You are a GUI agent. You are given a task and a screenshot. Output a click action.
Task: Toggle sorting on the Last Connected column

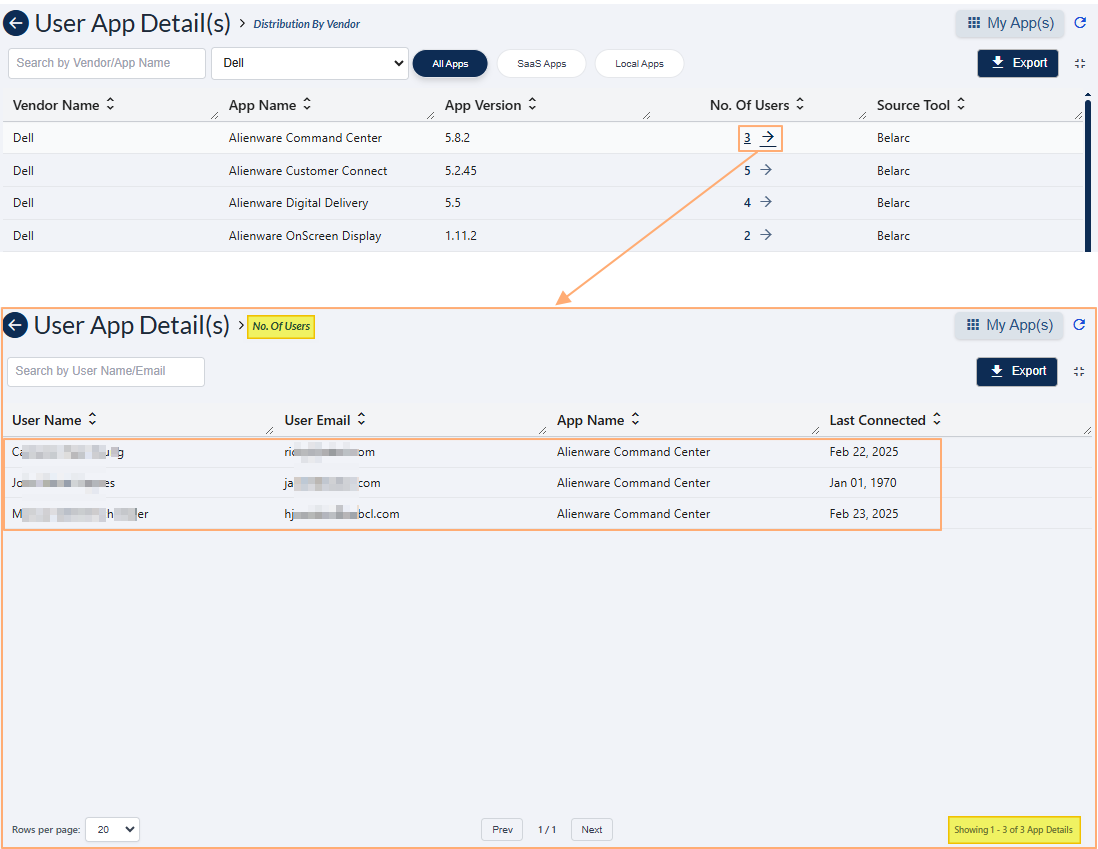[x=936, y=420]
